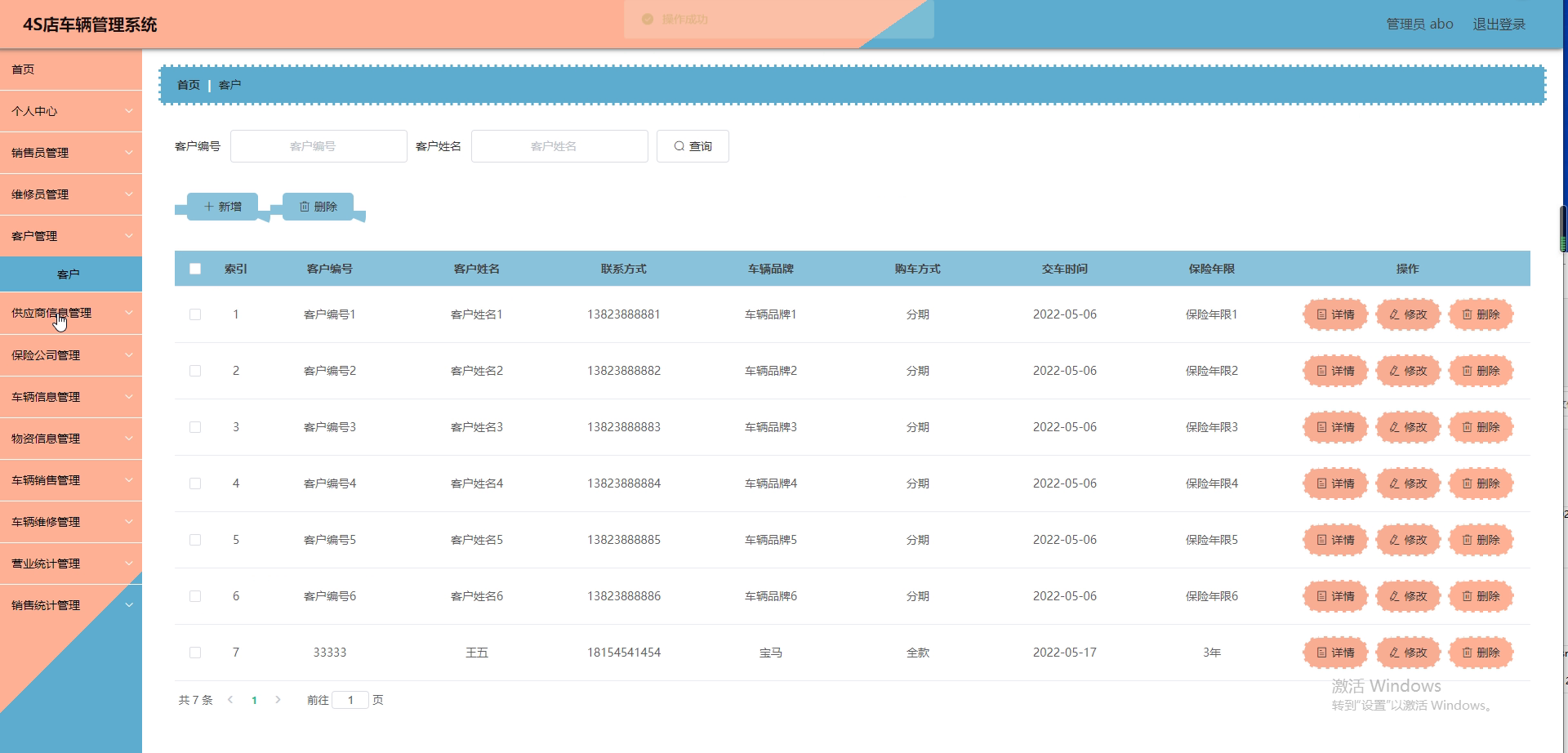This screenshot has width=1568, height=753.
Task: Click 修改 for 客户编号4 row
Action: click(x=1408, y=483)
